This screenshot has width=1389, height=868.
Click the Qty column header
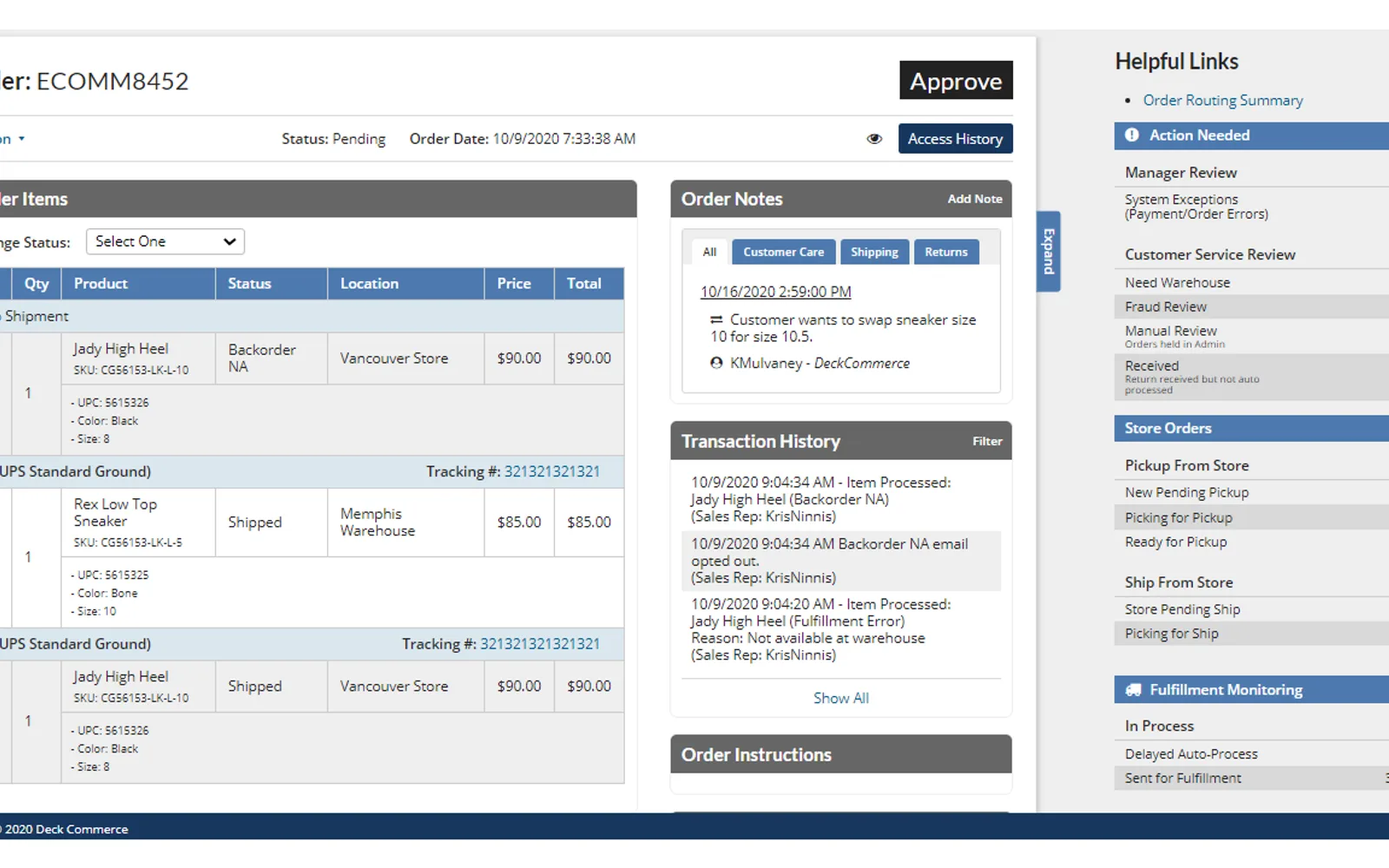(x=36, y=284)
